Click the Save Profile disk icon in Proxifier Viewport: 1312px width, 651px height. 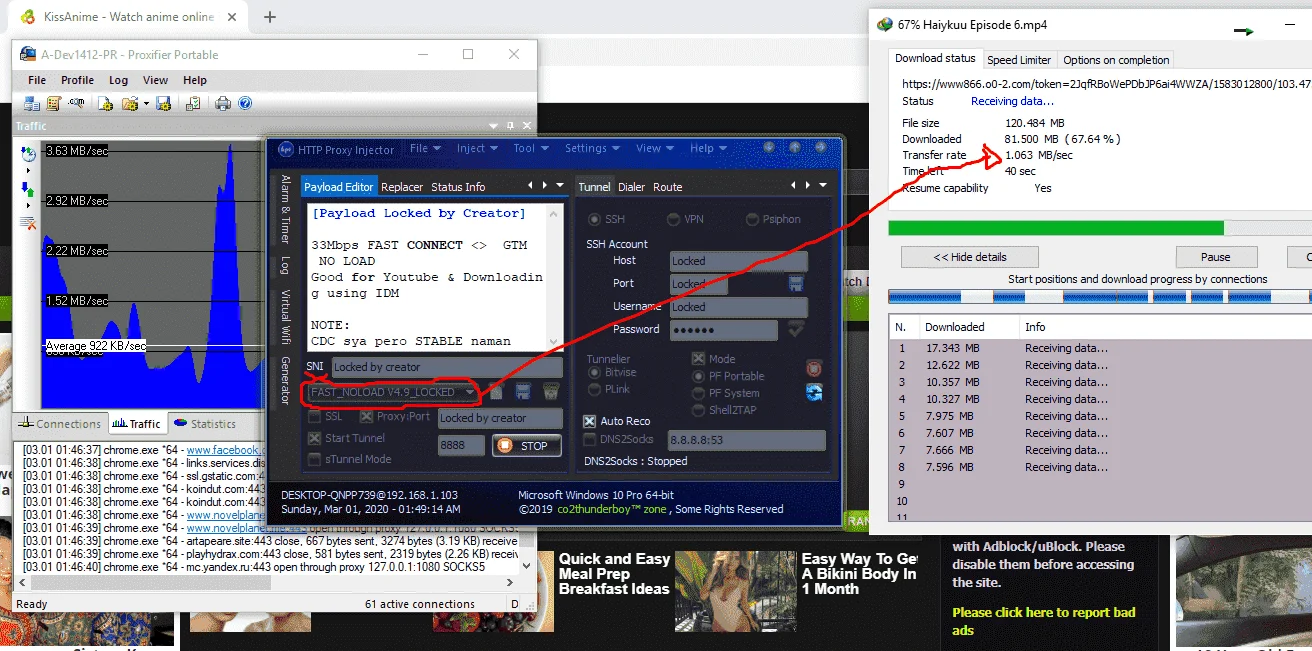click(164, 103)
